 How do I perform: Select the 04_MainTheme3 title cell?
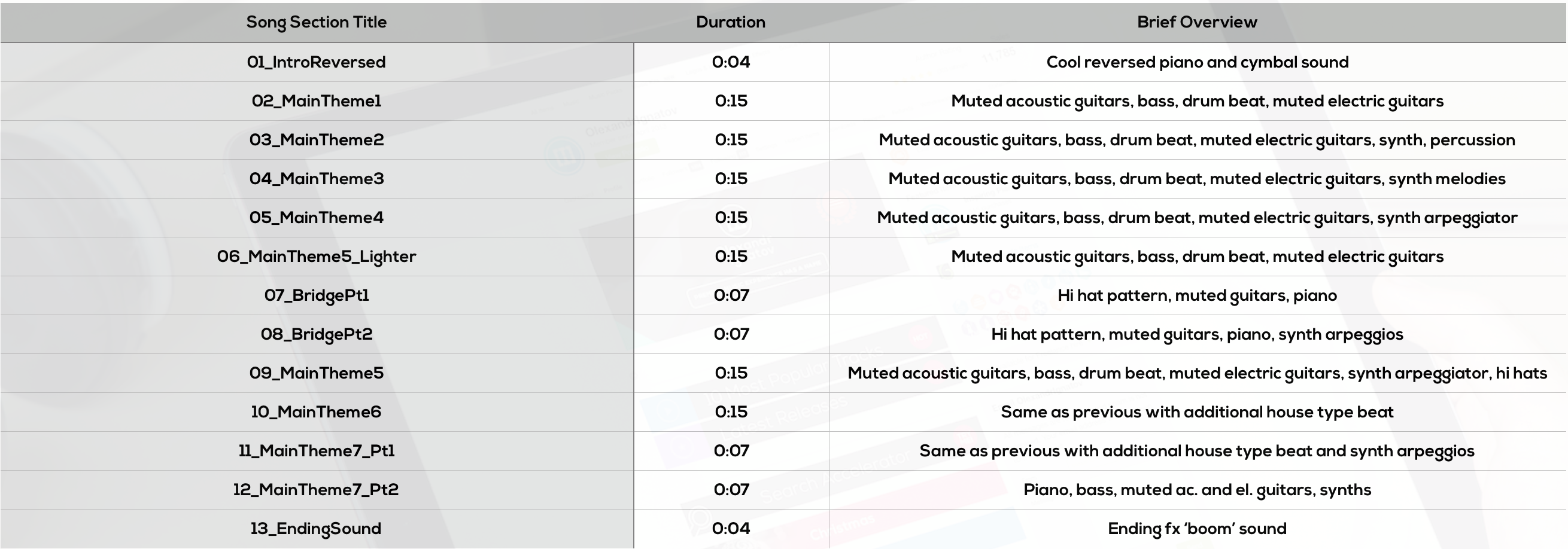[316, 179]
